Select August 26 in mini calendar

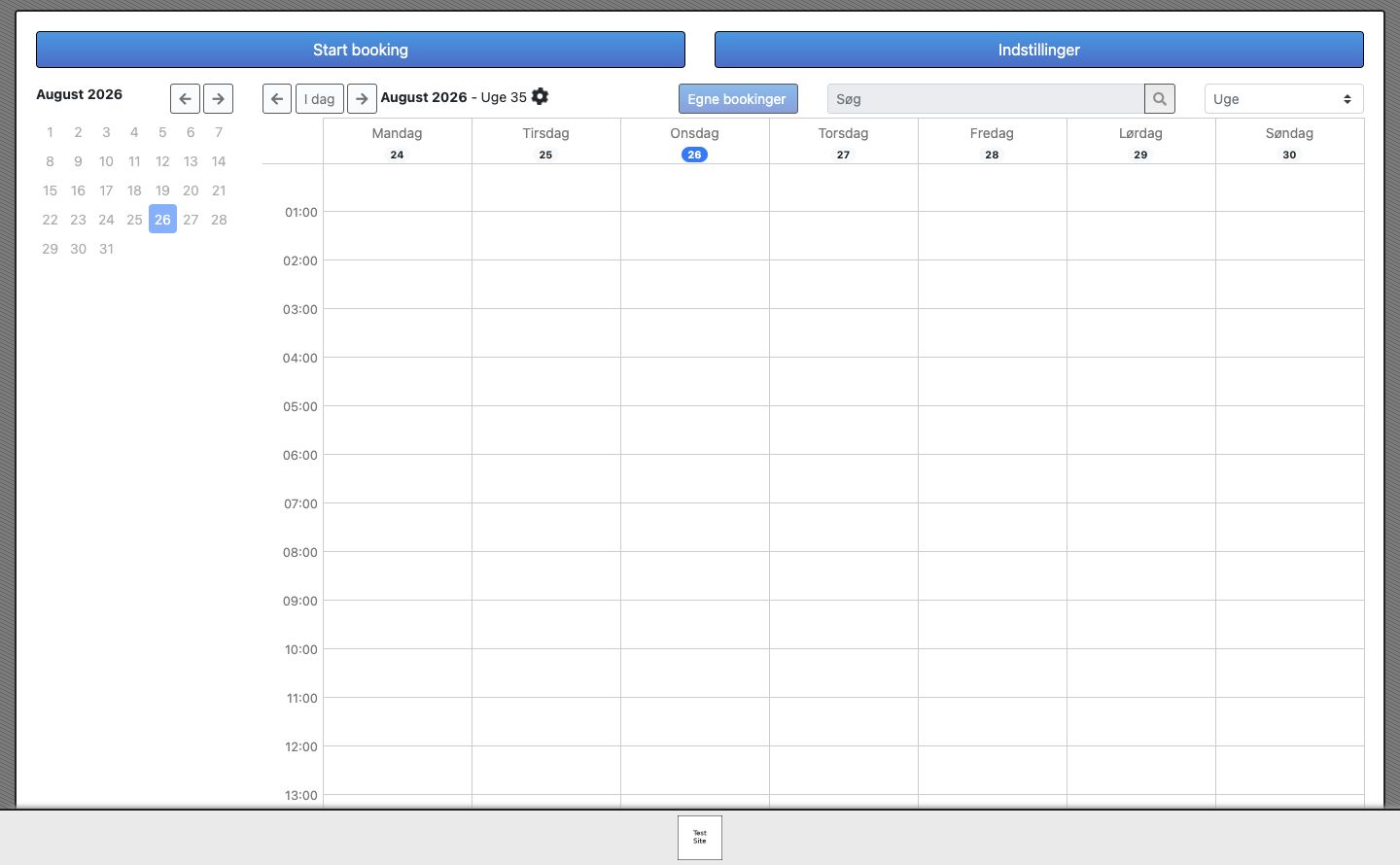[x=162, y=220]
